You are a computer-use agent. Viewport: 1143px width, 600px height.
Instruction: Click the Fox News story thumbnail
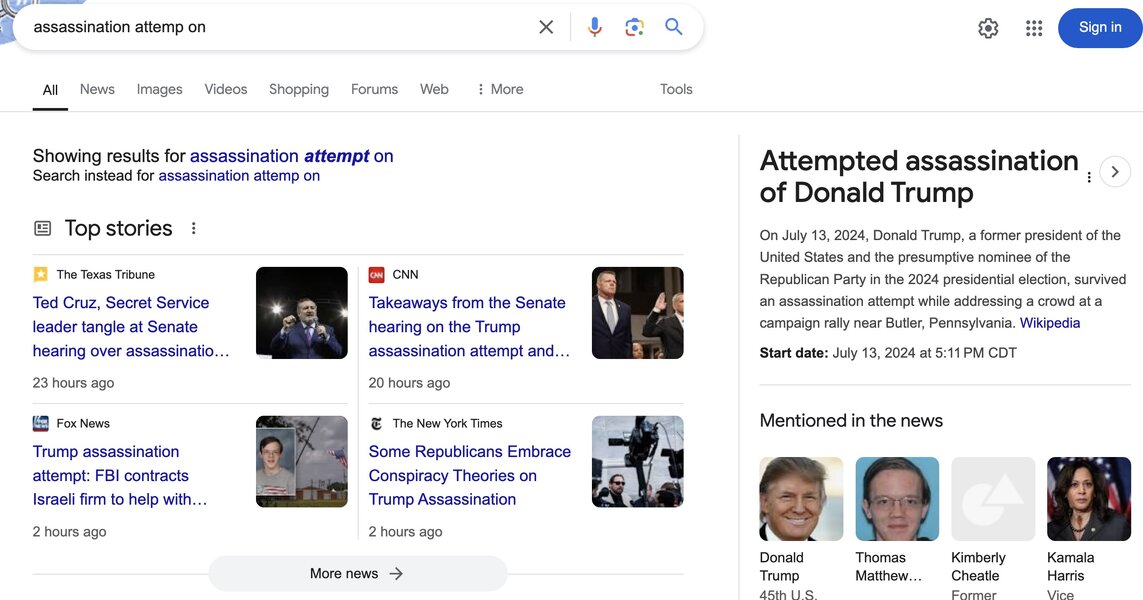click(302, 461)
